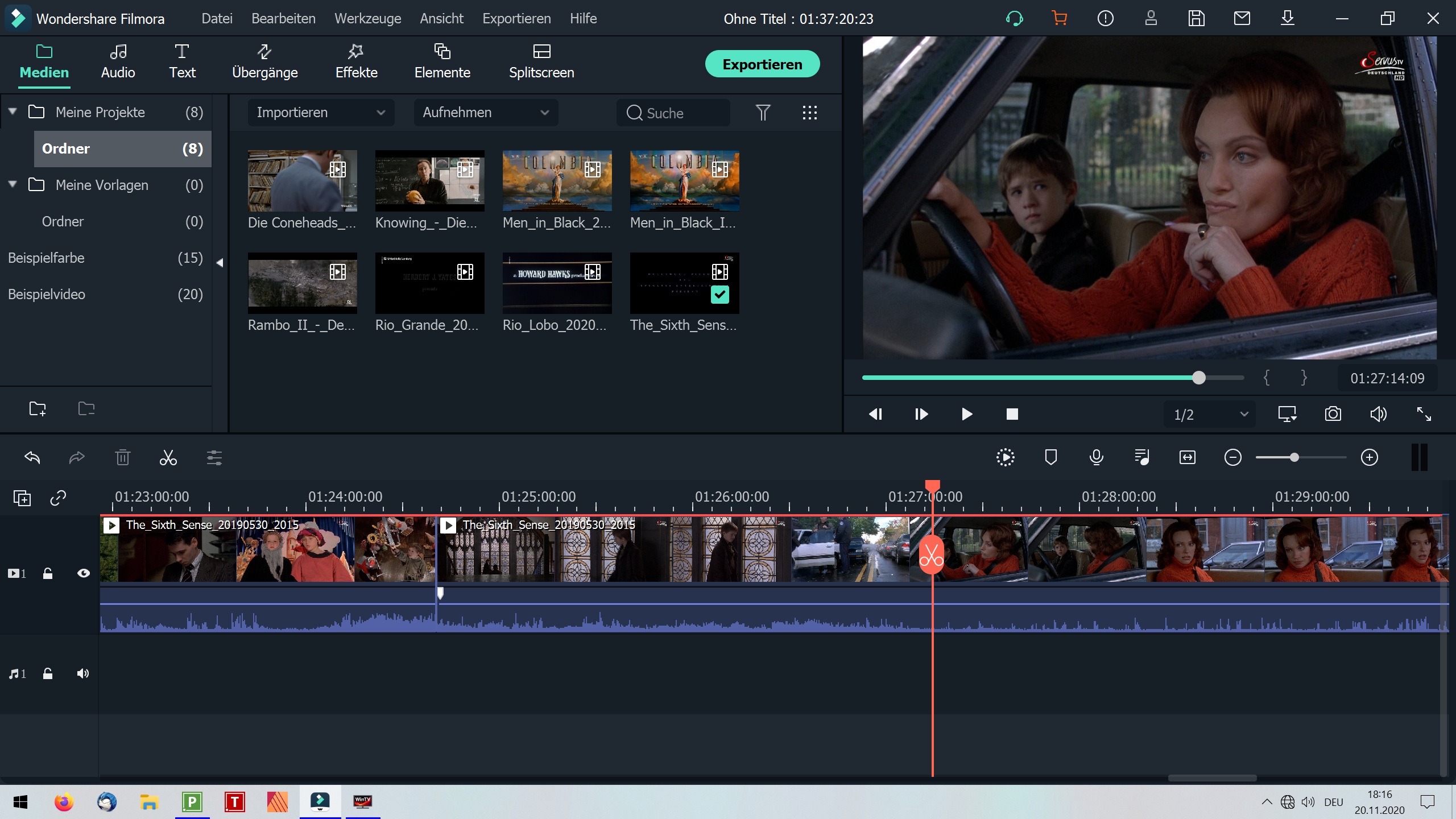Toggle lock on video track 1
This screenshot has height=819, width=1456.
coord(48,573)
